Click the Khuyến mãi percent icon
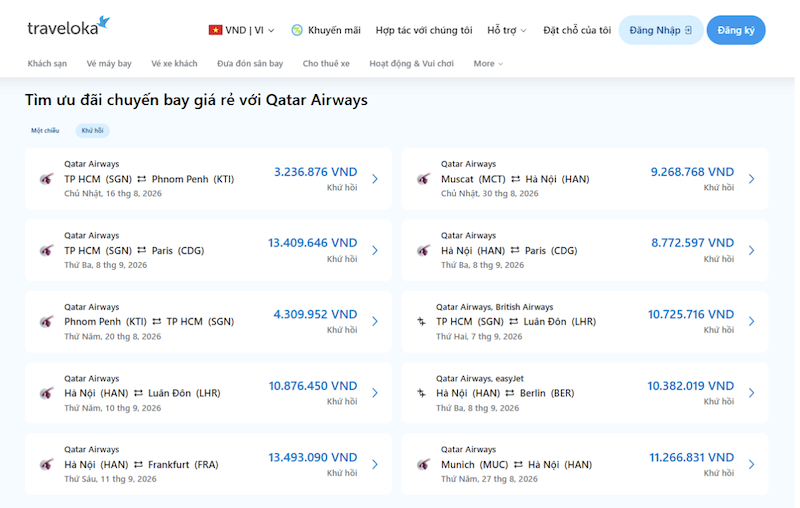Viewport: 800px width, 508px height. coord(296,31)
